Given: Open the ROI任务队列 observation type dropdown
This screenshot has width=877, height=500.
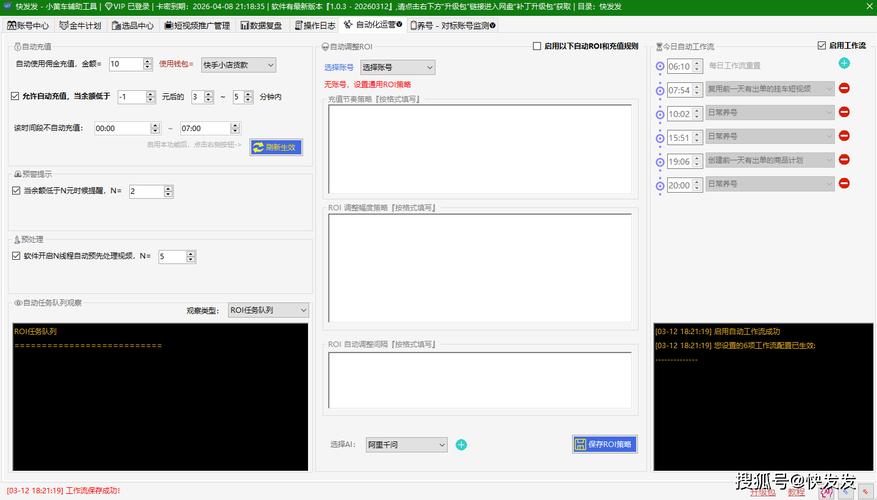Looking at the screenshot, I should (268, 311).
